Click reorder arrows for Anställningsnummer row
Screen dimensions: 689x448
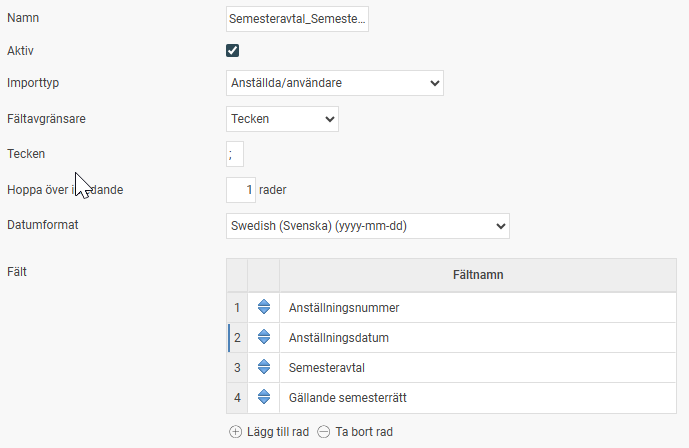click(264, 307)
